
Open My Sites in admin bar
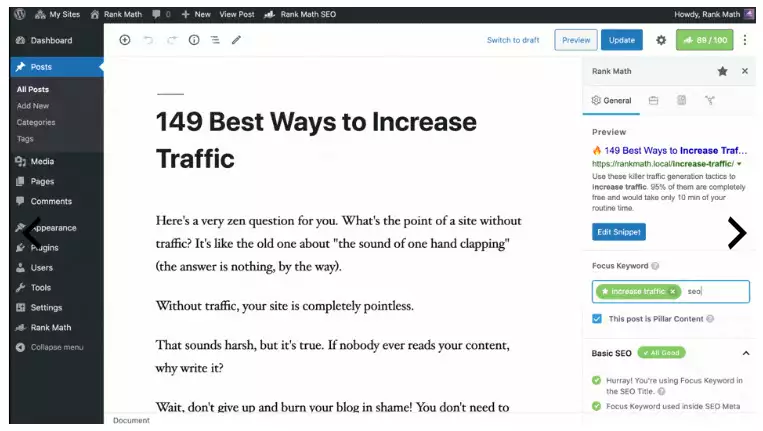(57, 14)
